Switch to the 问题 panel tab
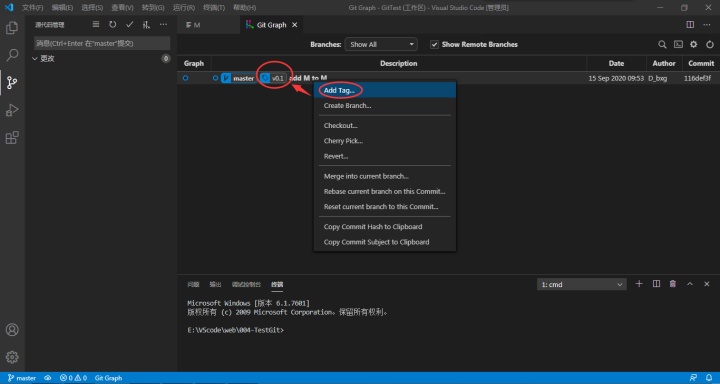720x384 pixels. tap(193, 284)
